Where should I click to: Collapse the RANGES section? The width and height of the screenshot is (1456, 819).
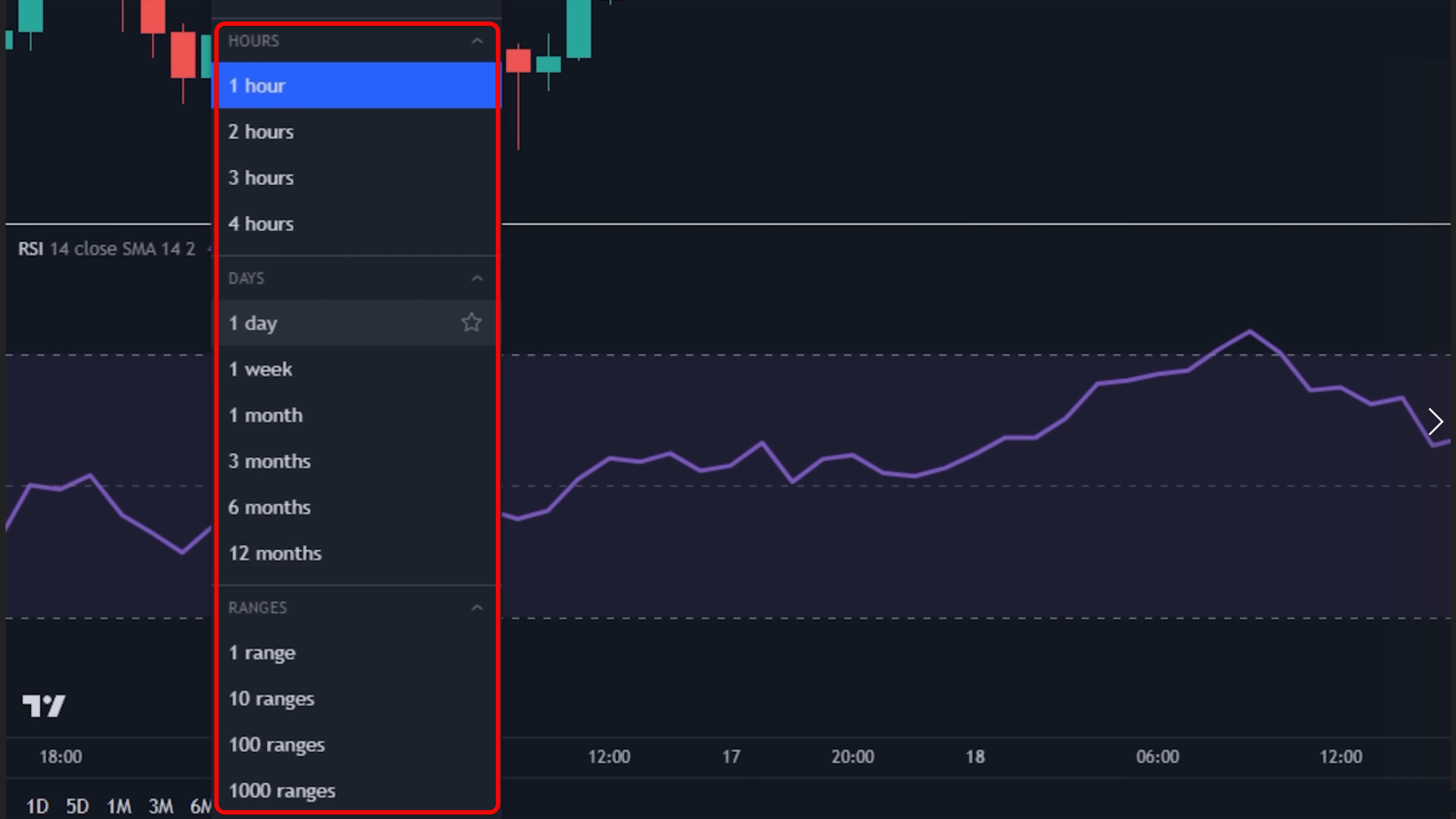tap(477, 608)
